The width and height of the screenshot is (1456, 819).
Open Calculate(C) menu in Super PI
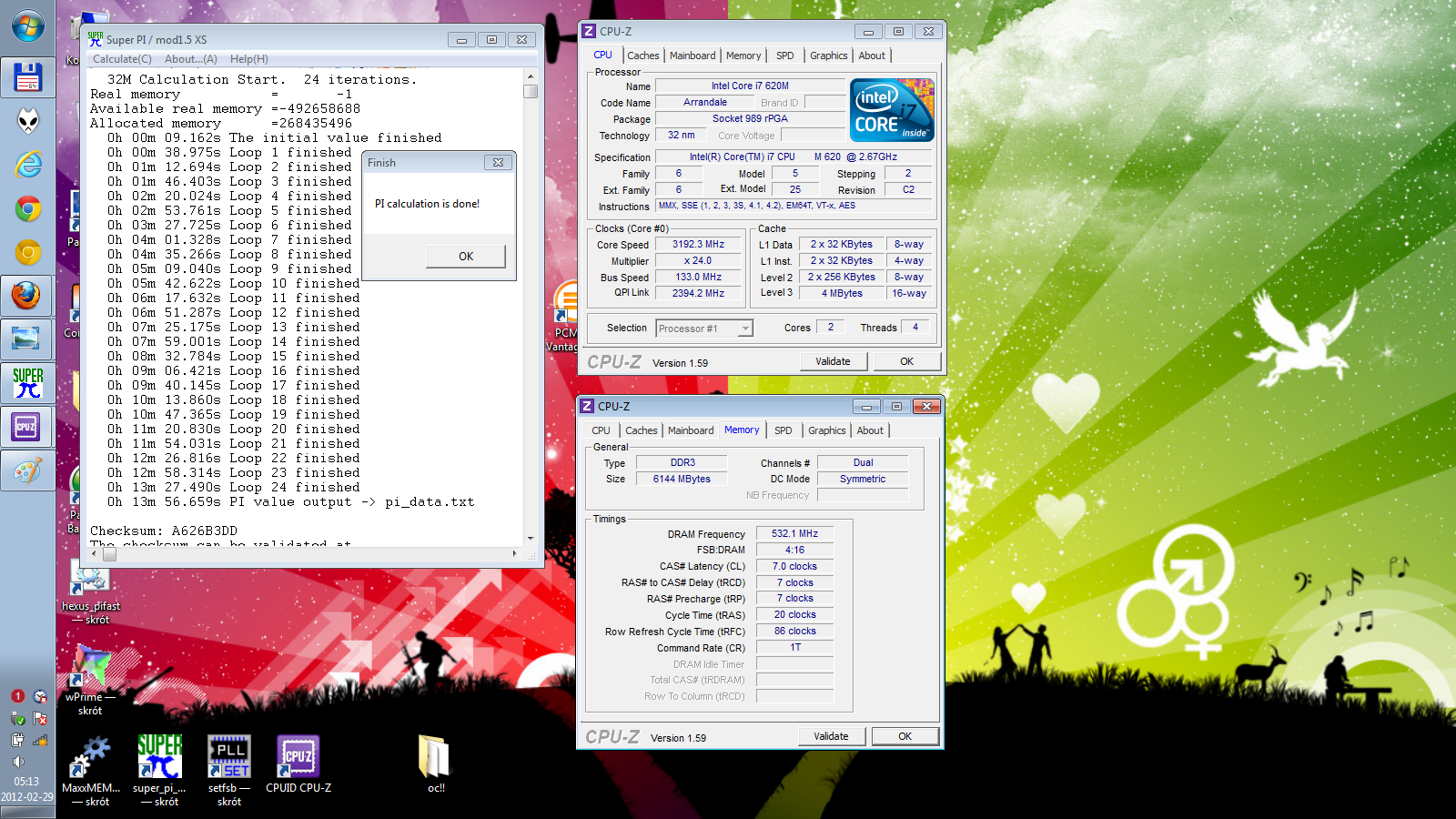pos(122,59)
